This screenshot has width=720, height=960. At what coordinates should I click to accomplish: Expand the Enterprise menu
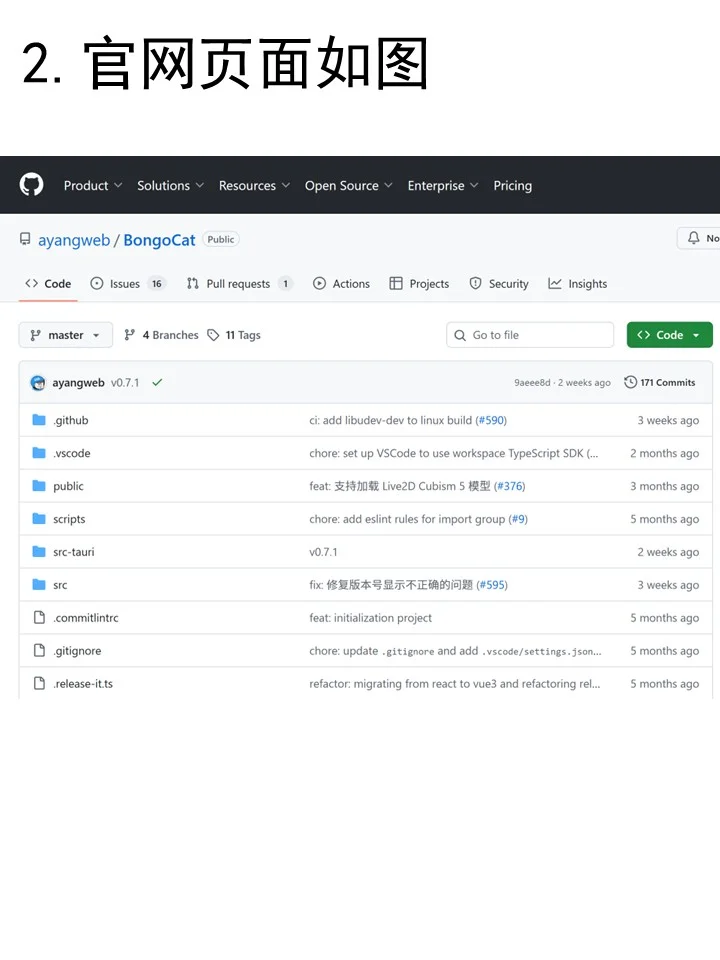(443, 186)
